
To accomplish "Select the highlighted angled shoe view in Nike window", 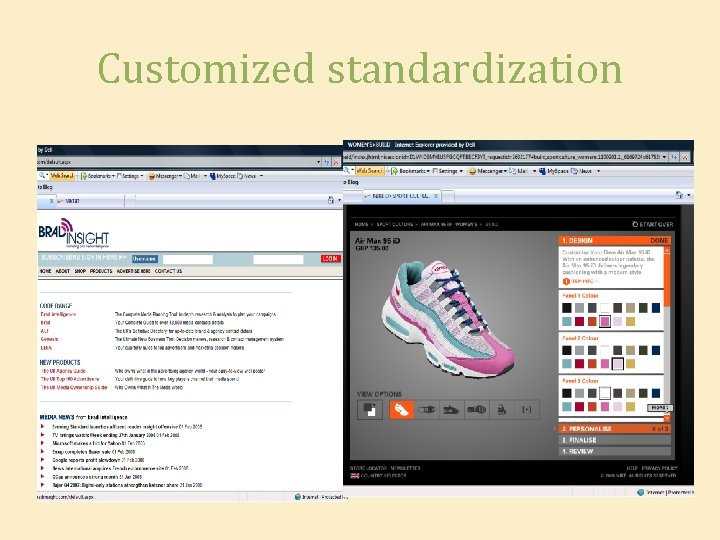I will tap(401, 409).
